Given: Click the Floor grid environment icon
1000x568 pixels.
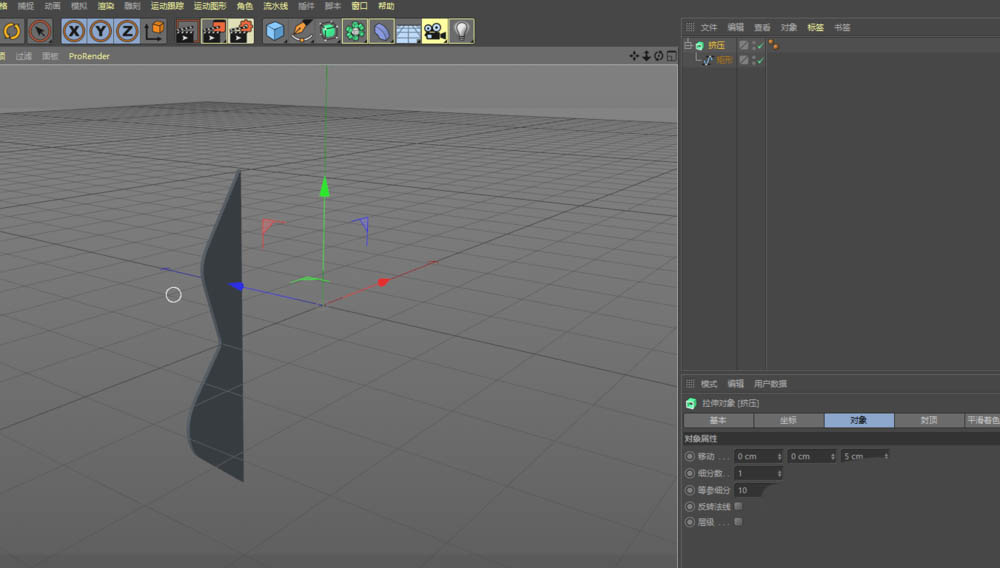Looking at the screenshot, I should (x=408, y=32).
